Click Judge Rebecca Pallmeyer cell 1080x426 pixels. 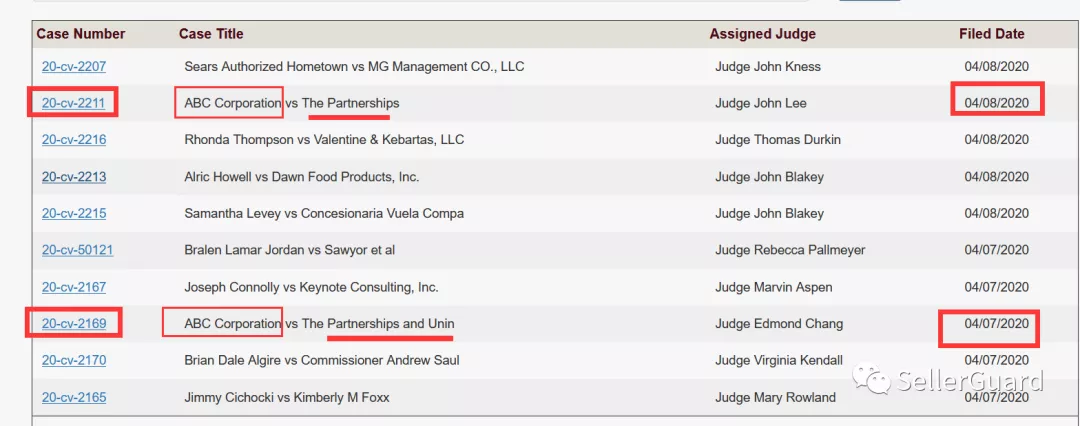tap(790, 250)
